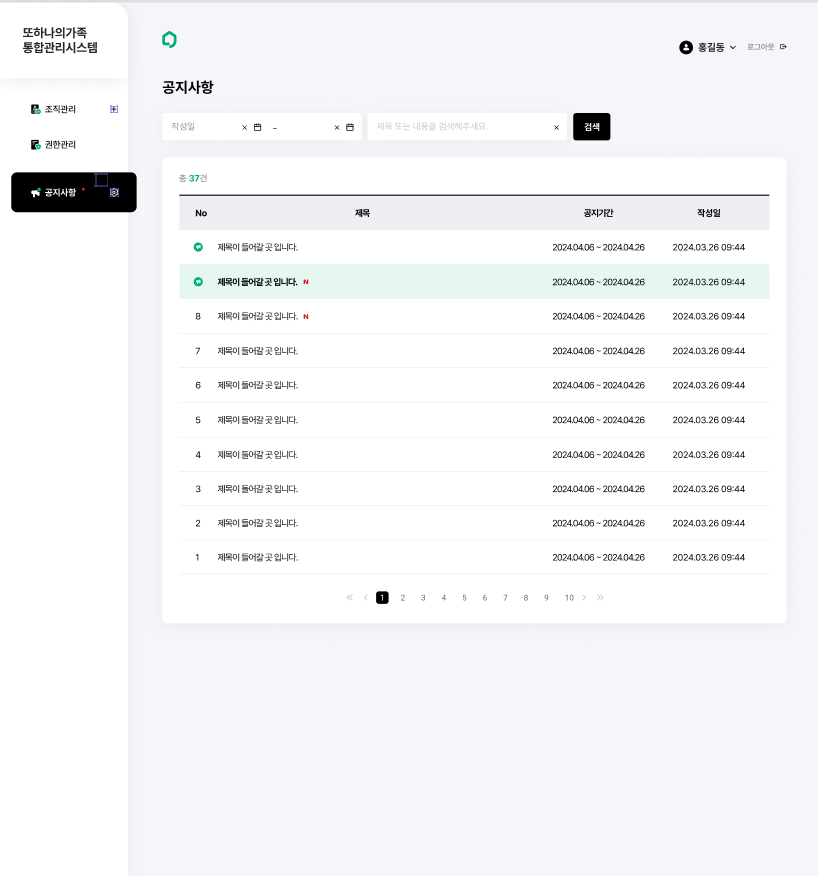Clear the search keyword with X icon
This screenshot has width=818, height=876.
click(x=557, y=127)
